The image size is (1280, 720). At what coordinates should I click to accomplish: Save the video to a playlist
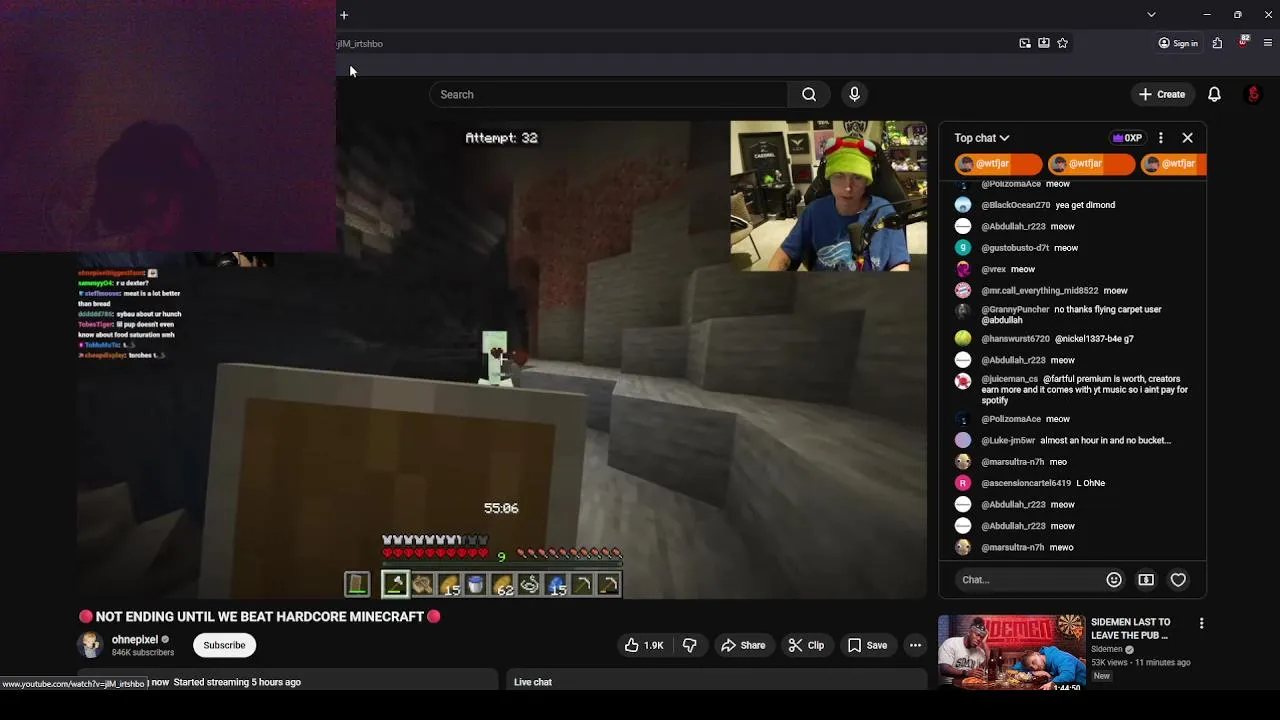(867, 645)
